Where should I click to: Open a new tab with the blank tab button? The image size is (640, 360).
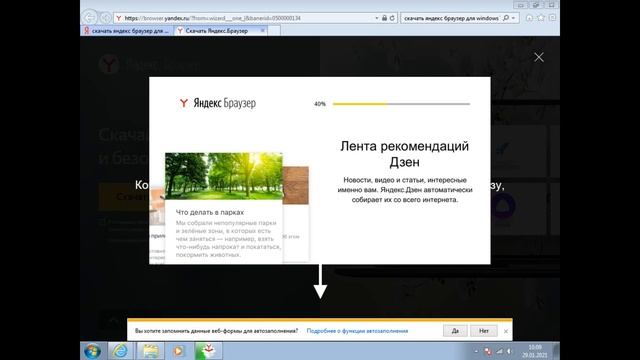274,31
